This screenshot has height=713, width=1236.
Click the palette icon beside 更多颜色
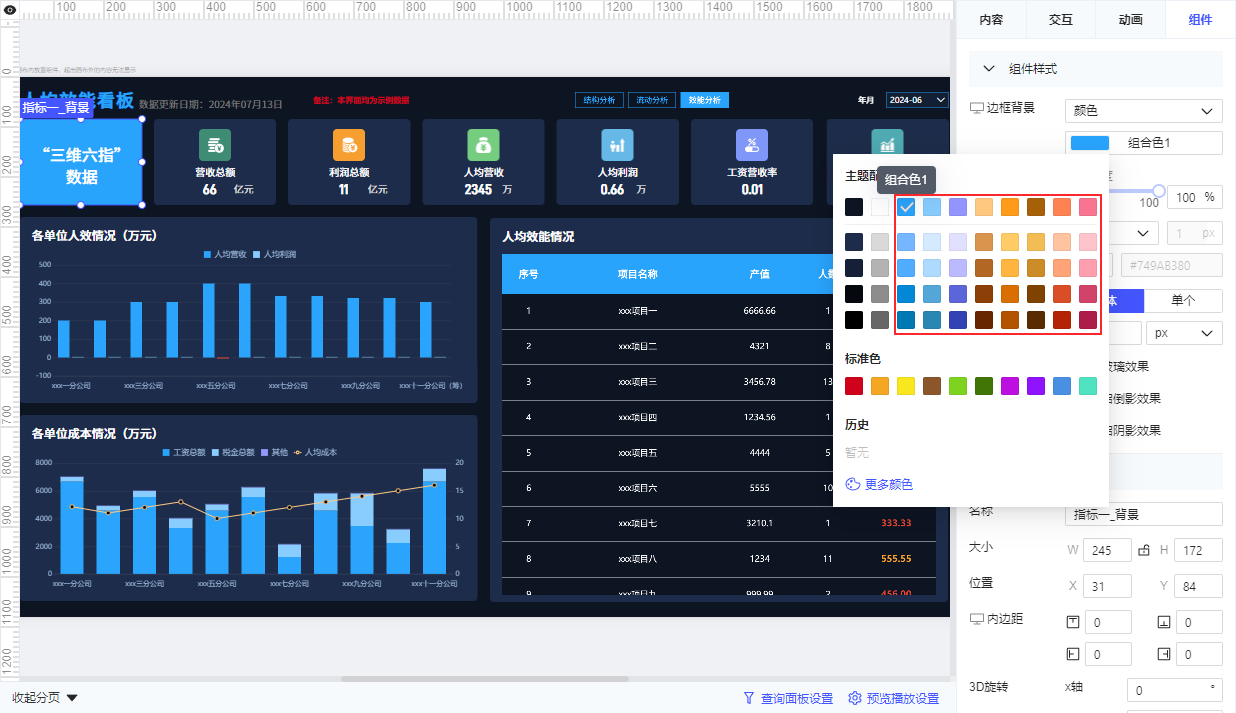tap(853, 484)
